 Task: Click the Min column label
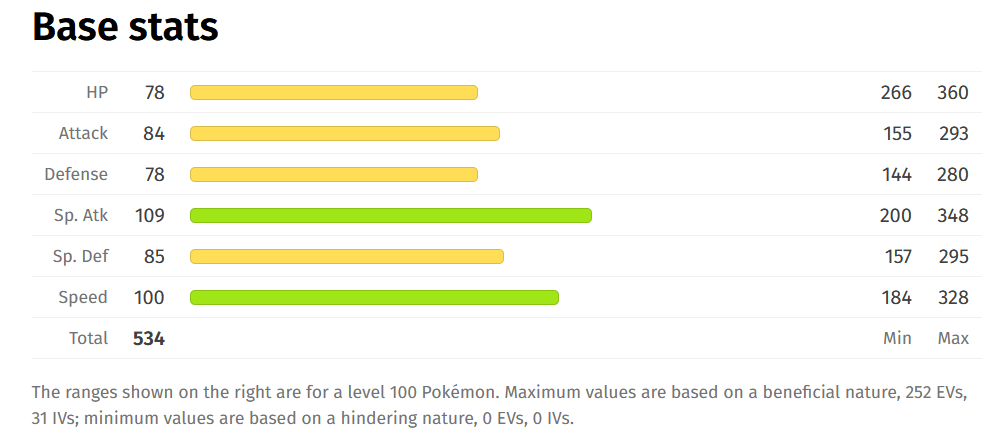point(897,338)
